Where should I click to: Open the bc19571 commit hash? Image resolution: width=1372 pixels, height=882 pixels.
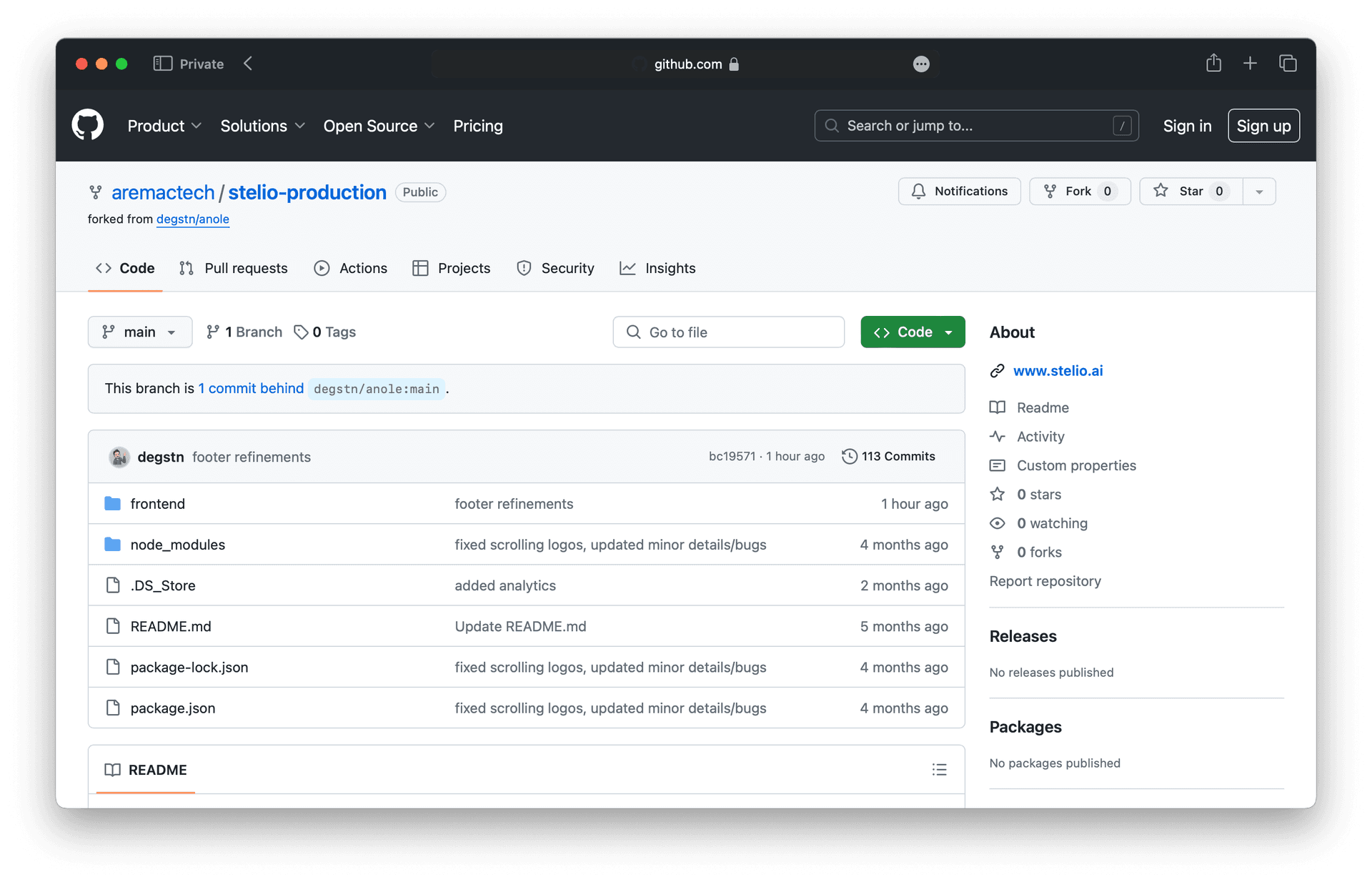732,456
